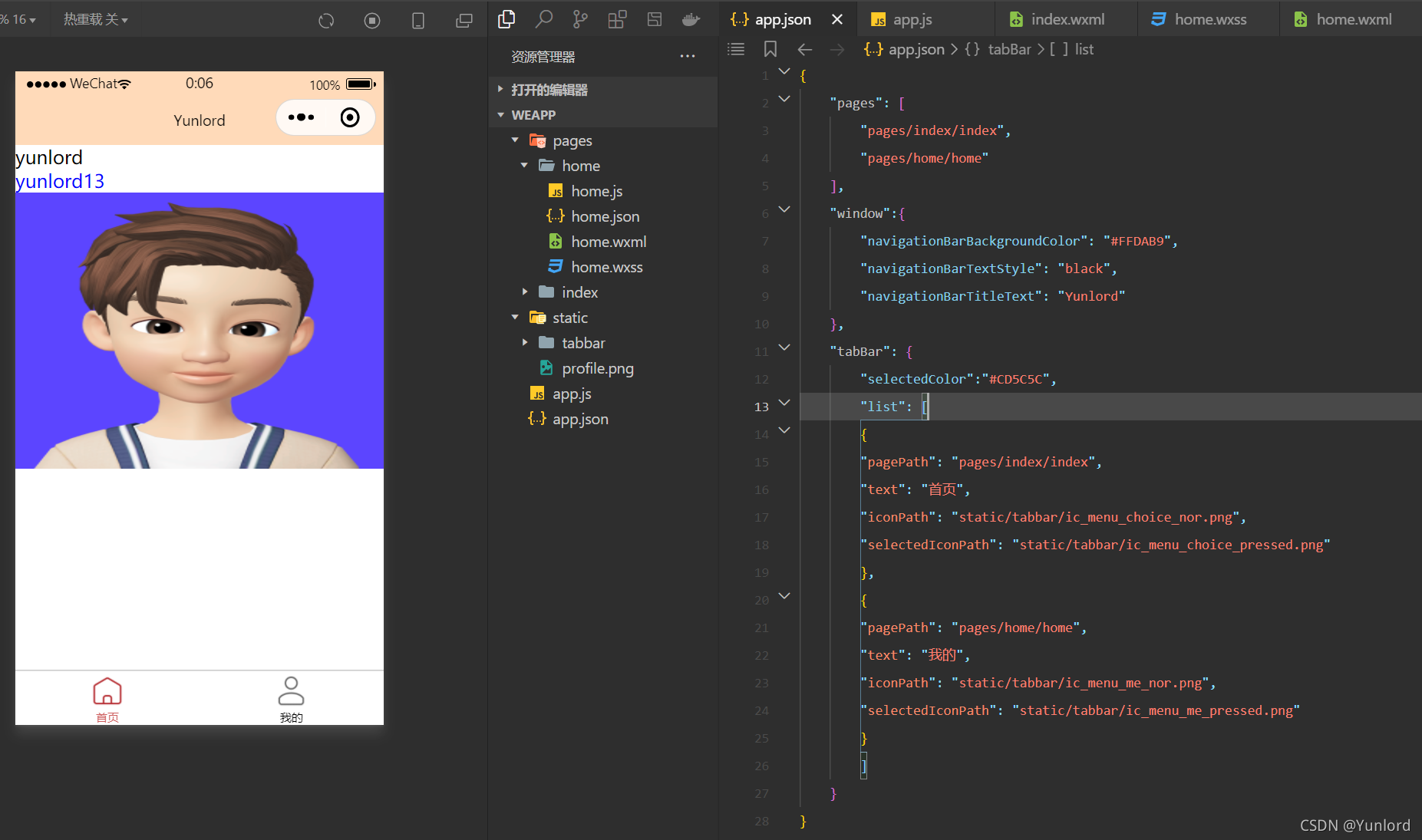Open the detached simulator window icon
Image resolution: width=1422 pixels, height=840 pixels.
point(464,21)
